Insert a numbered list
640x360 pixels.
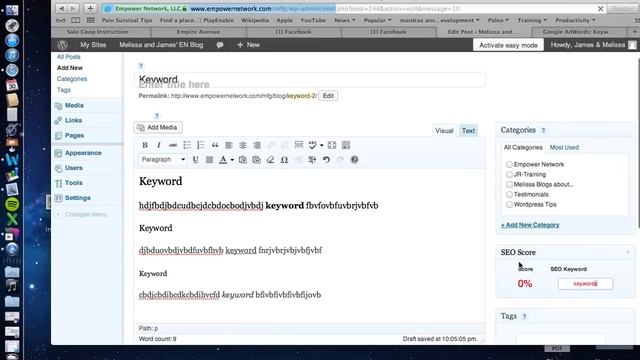click(200, 145)
